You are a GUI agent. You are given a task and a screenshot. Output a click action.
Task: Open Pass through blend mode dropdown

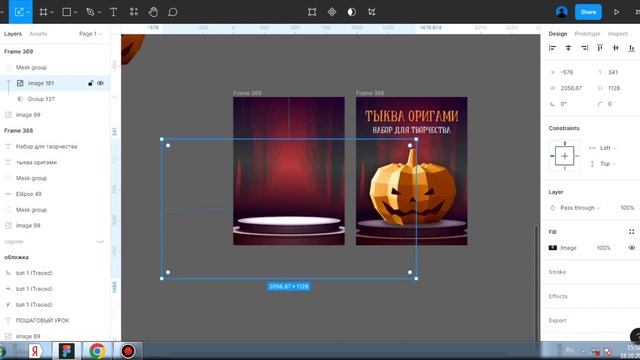coord(580,208)
